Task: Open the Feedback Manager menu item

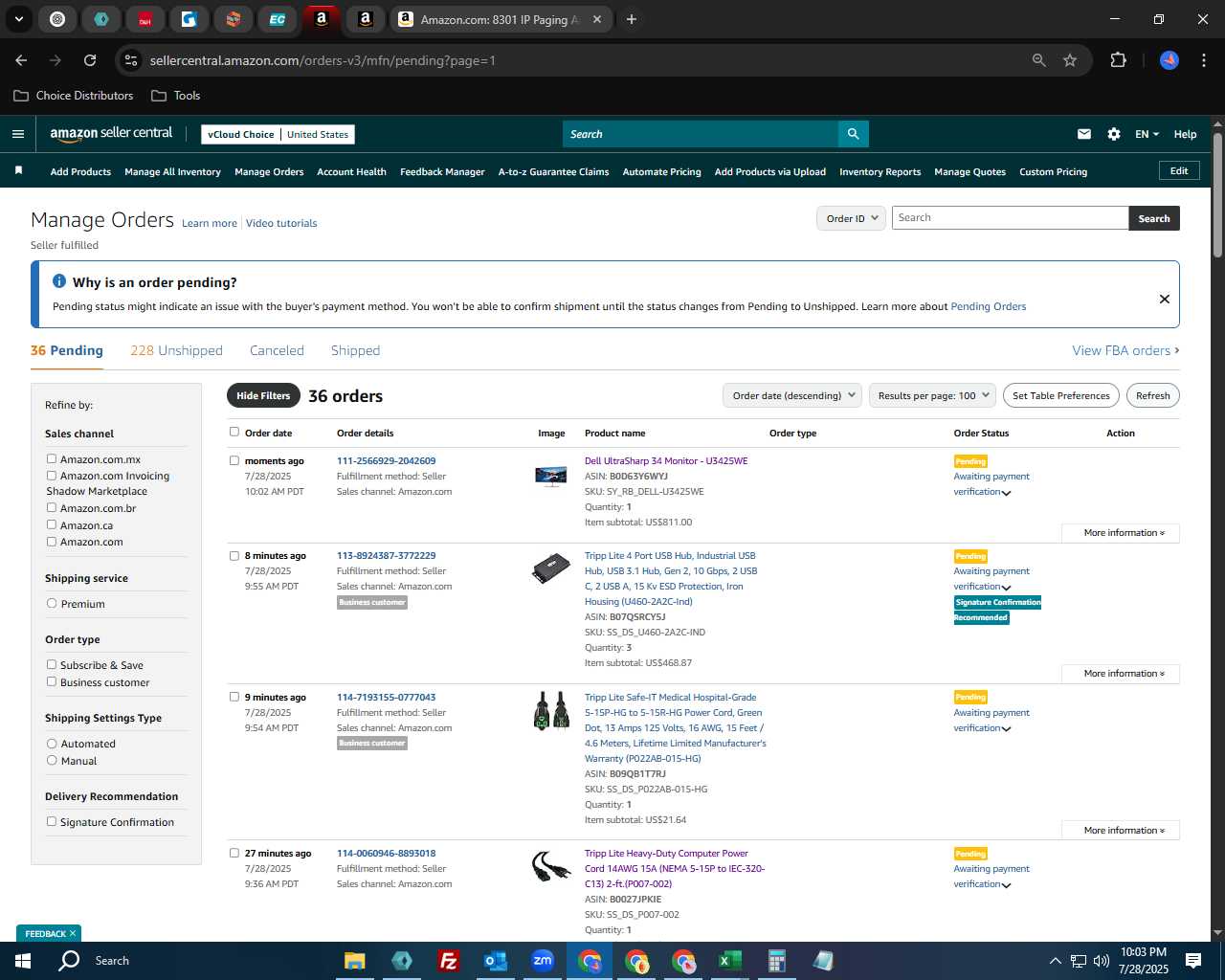Action: click(442, 171)
